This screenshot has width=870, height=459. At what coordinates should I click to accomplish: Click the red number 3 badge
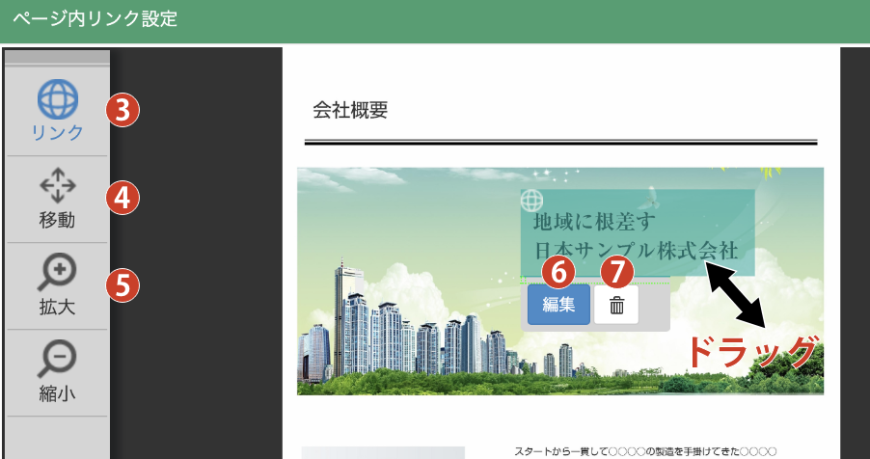(x=122, y=109)
